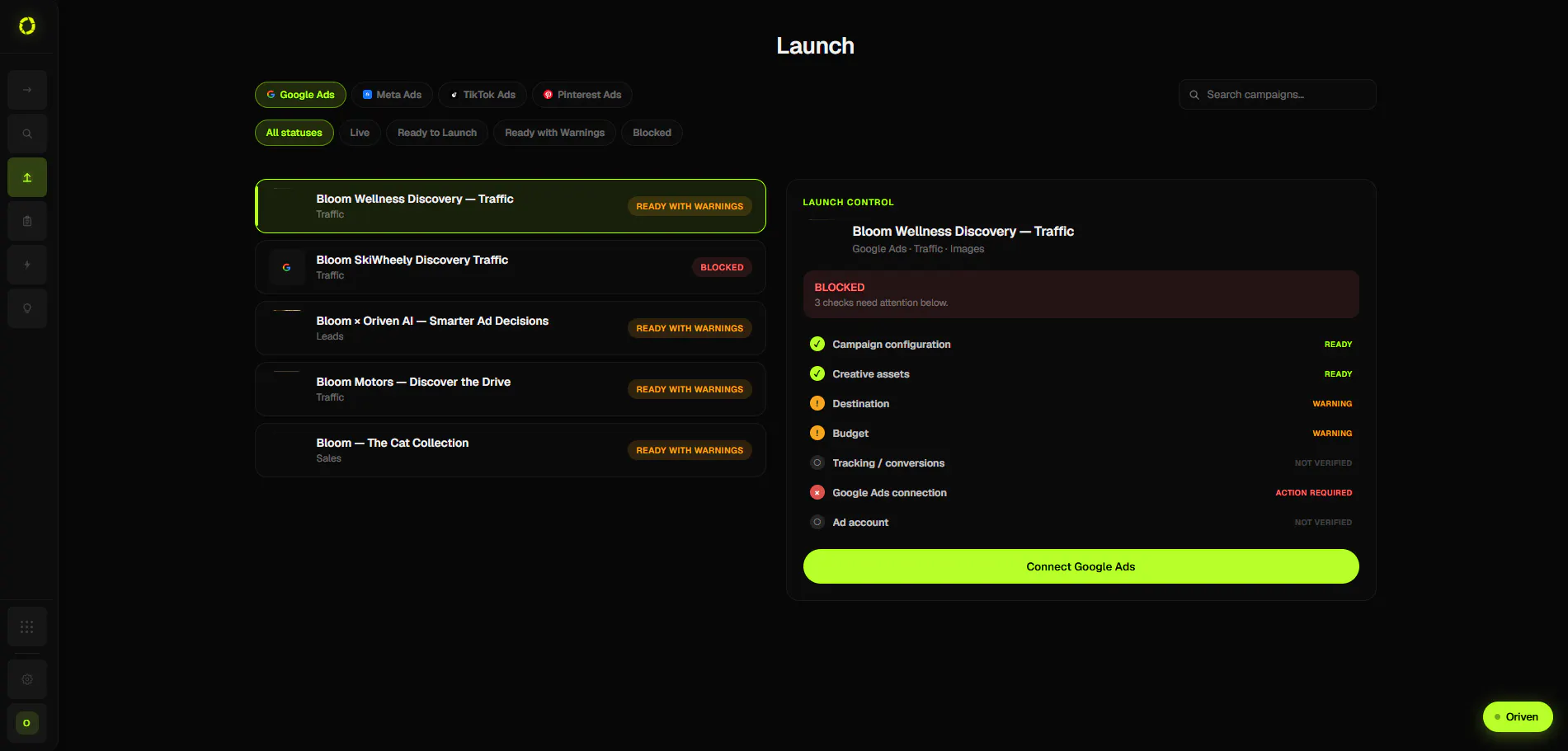Screen dimensions: 1568x751
Task: Click the Oriven logo in the sidebar
Action: (x=27, y=26)
